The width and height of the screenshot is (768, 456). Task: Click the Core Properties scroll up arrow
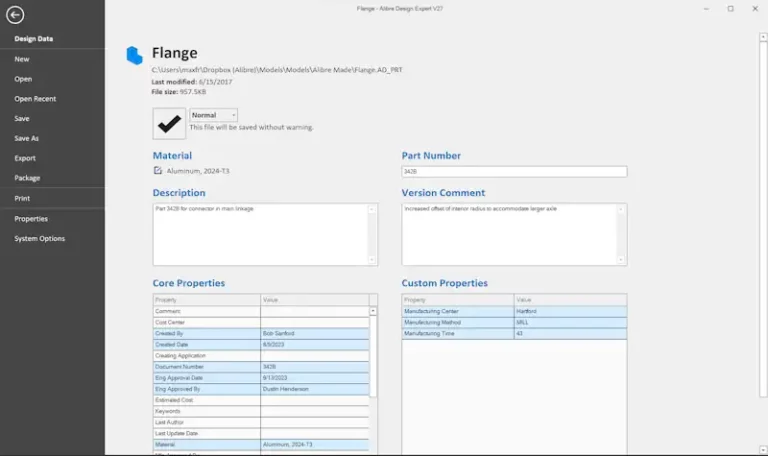[373, 311]
